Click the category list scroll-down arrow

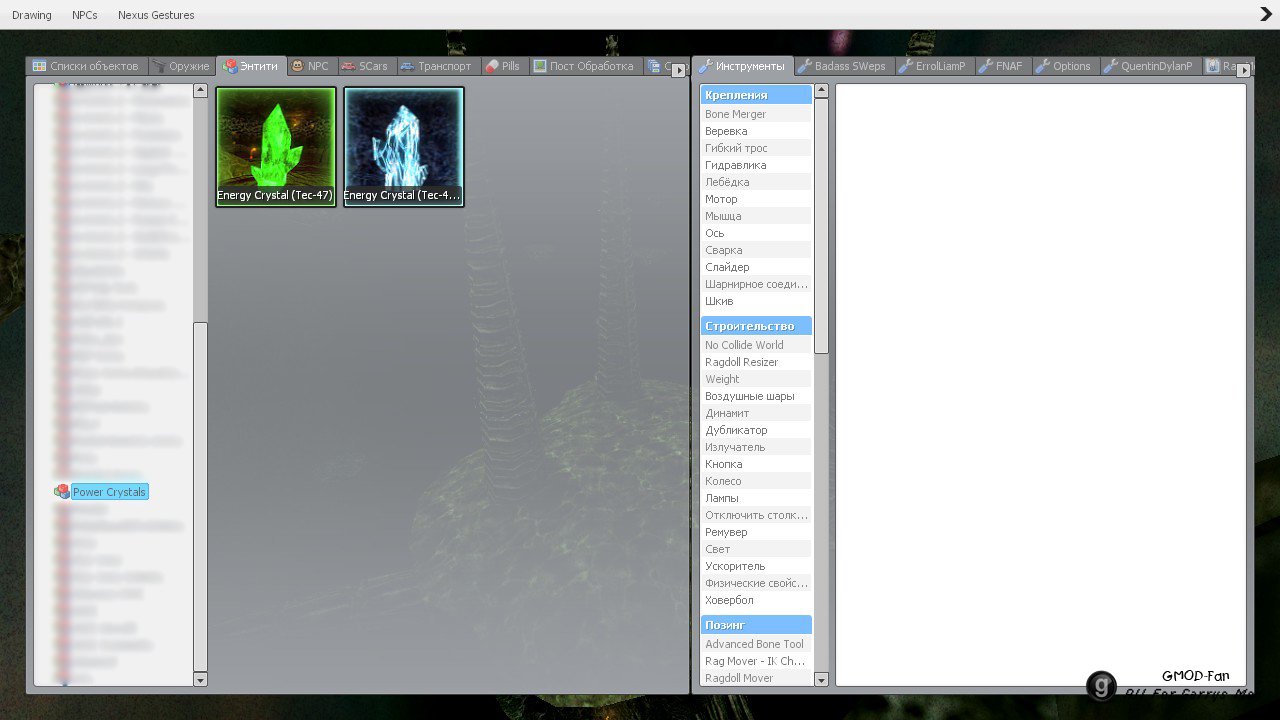click(x=200, y=680)
